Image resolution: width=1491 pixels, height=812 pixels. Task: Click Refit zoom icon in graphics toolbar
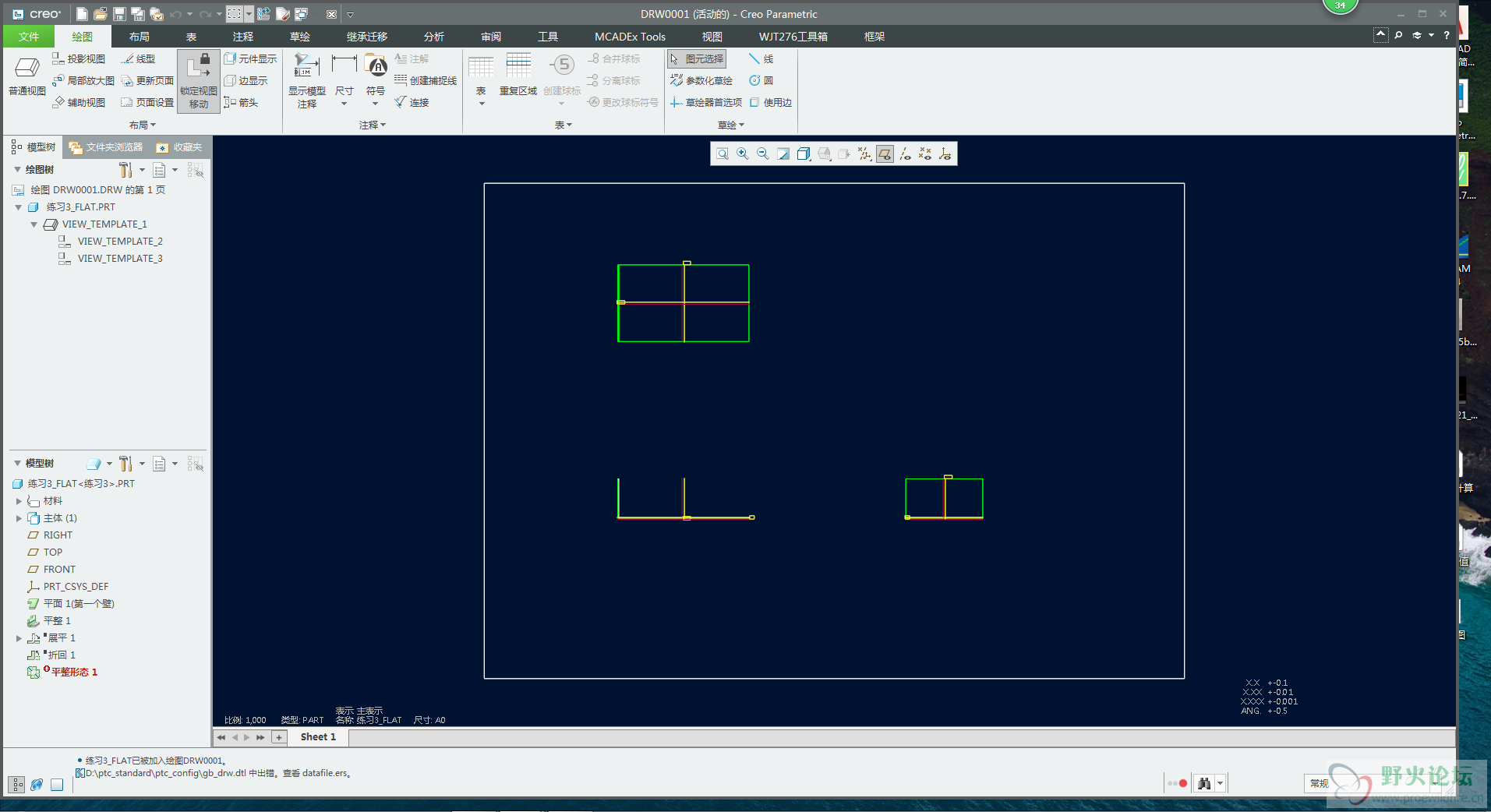click(723, 154)
